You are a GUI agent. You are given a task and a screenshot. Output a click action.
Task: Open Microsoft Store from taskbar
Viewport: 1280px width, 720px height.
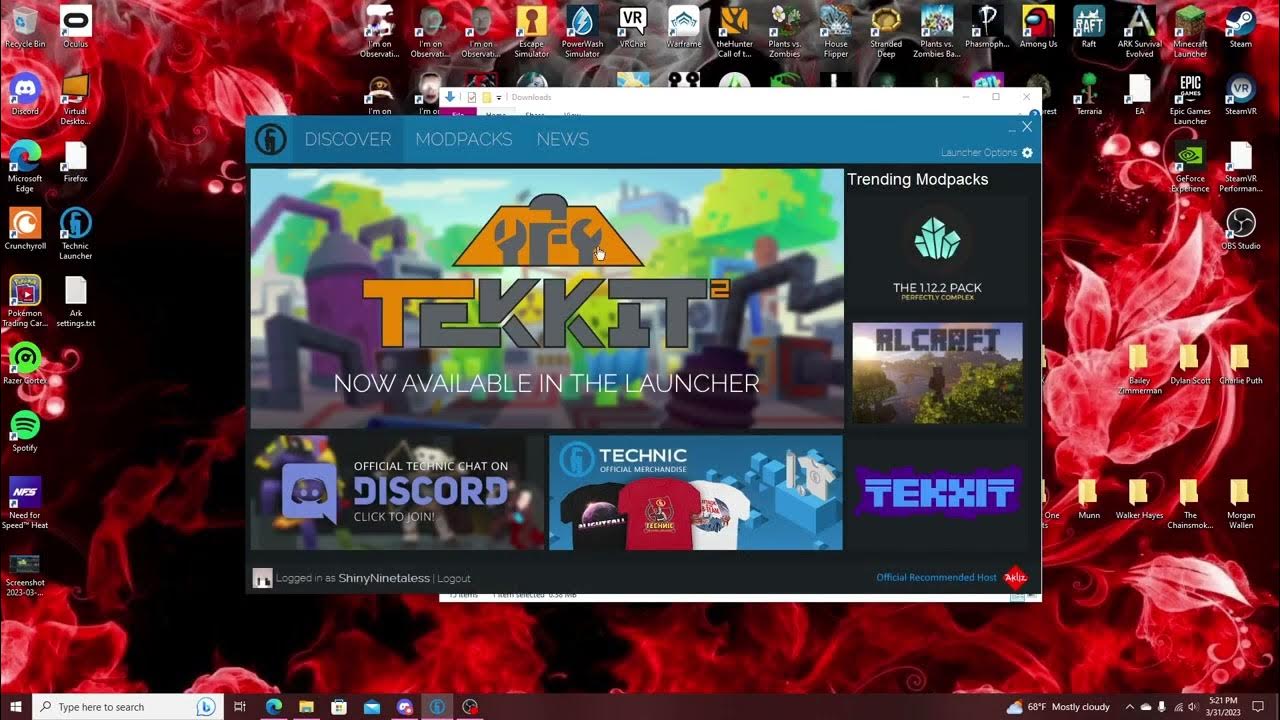tap(339, 706)
